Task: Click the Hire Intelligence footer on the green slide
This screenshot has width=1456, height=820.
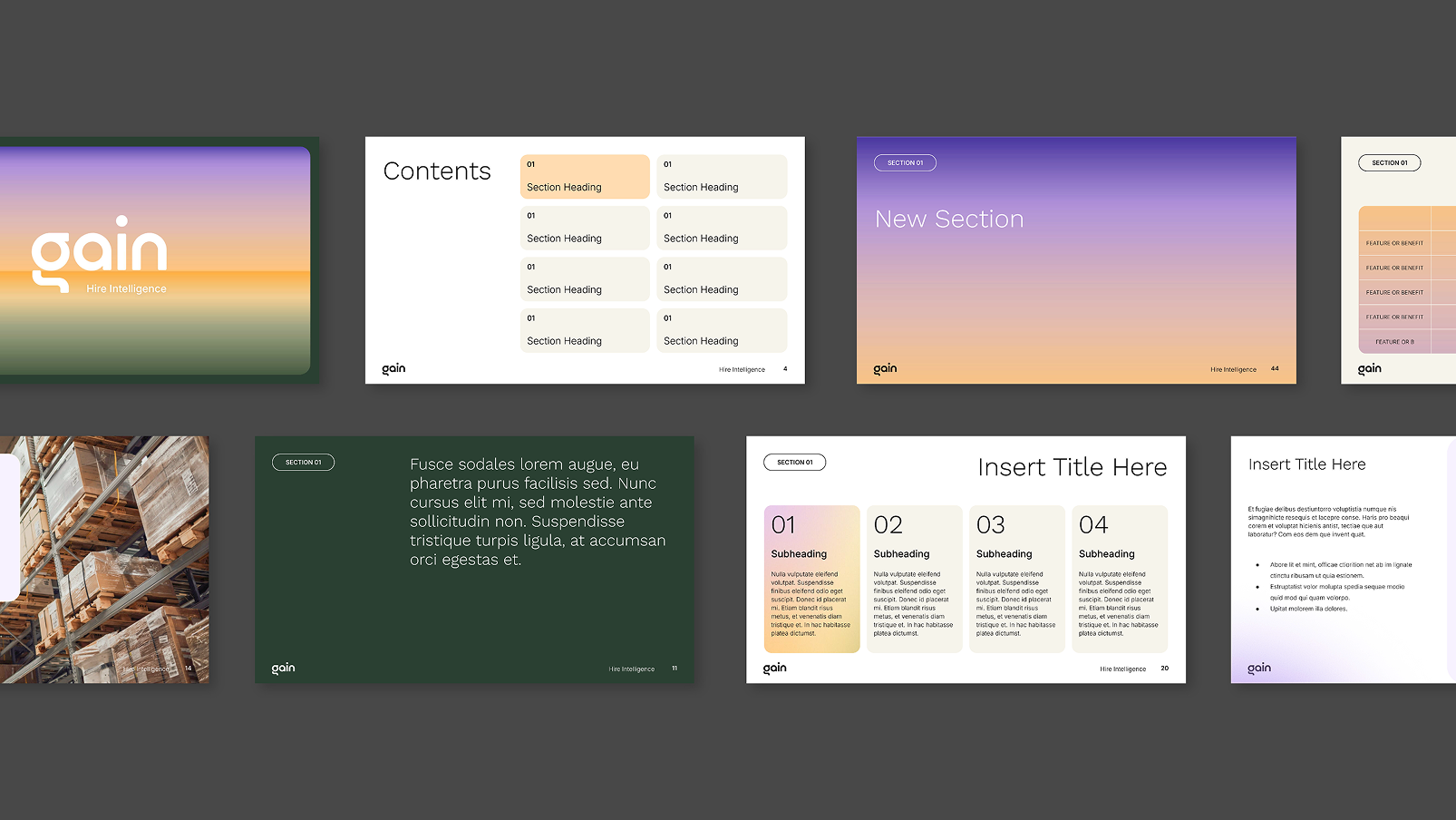Action: 632,669
